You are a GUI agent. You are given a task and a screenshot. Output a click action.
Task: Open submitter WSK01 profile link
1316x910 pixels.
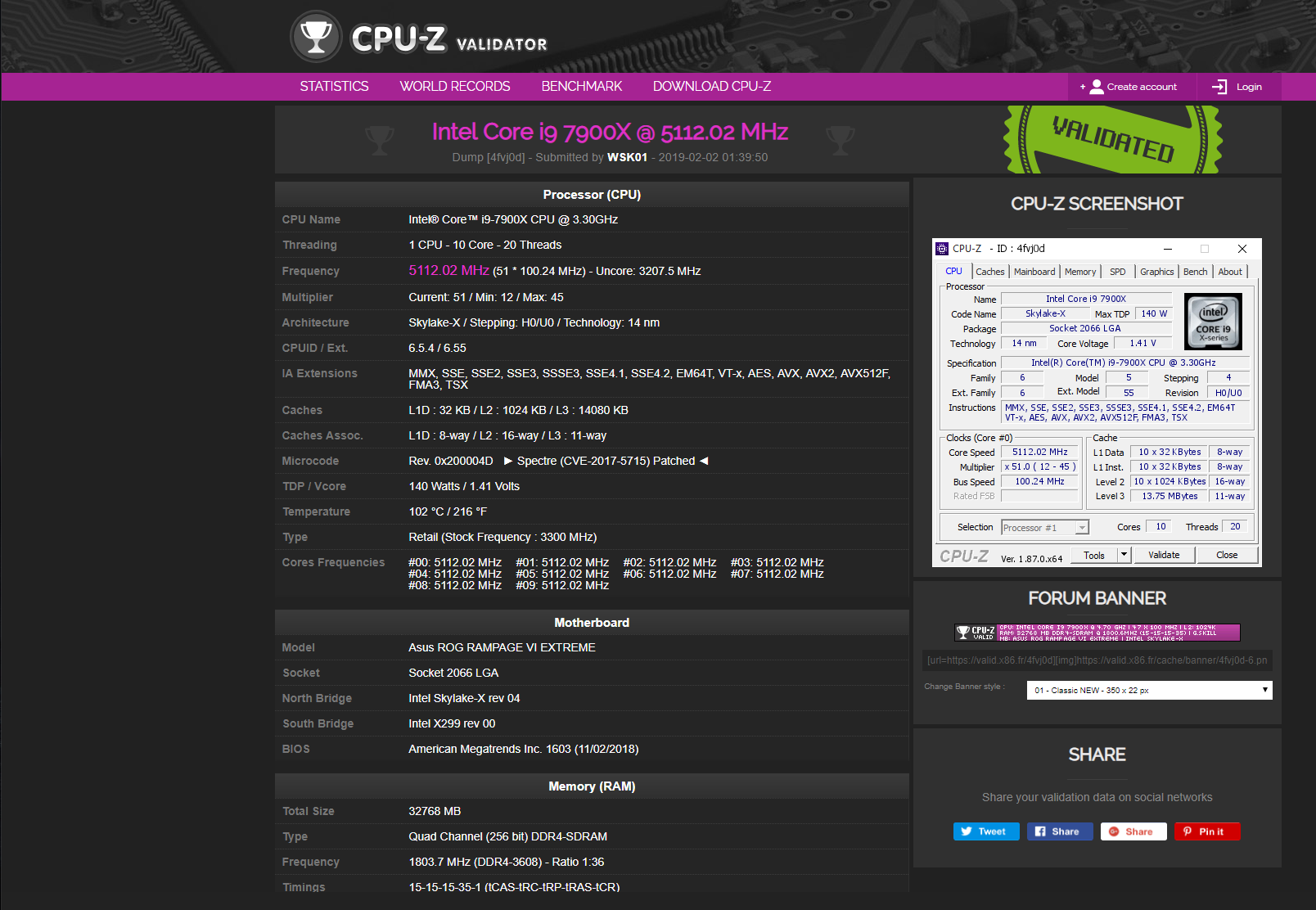click(627, 157)
